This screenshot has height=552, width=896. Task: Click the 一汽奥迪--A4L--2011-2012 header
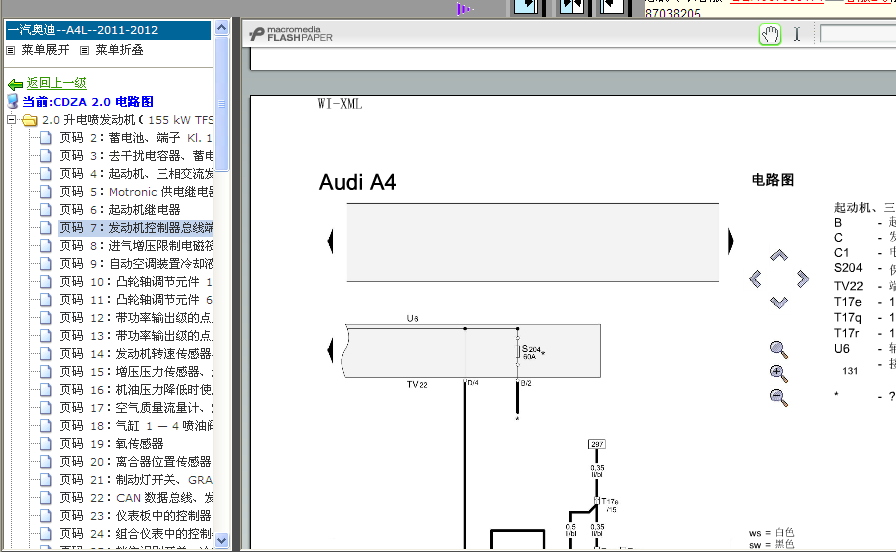point(108,30)
